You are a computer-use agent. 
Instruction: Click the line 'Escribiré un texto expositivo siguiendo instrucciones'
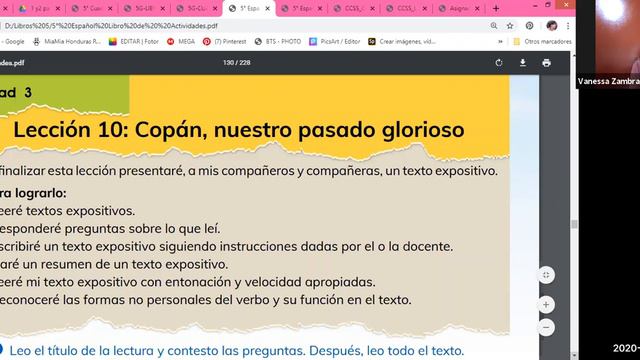226,247
